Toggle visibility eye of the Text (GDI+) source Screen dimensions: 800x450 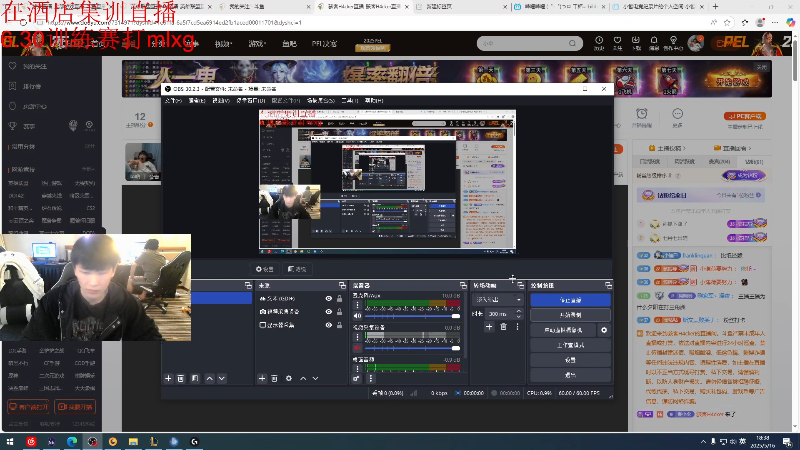click(x=329, y=298)
